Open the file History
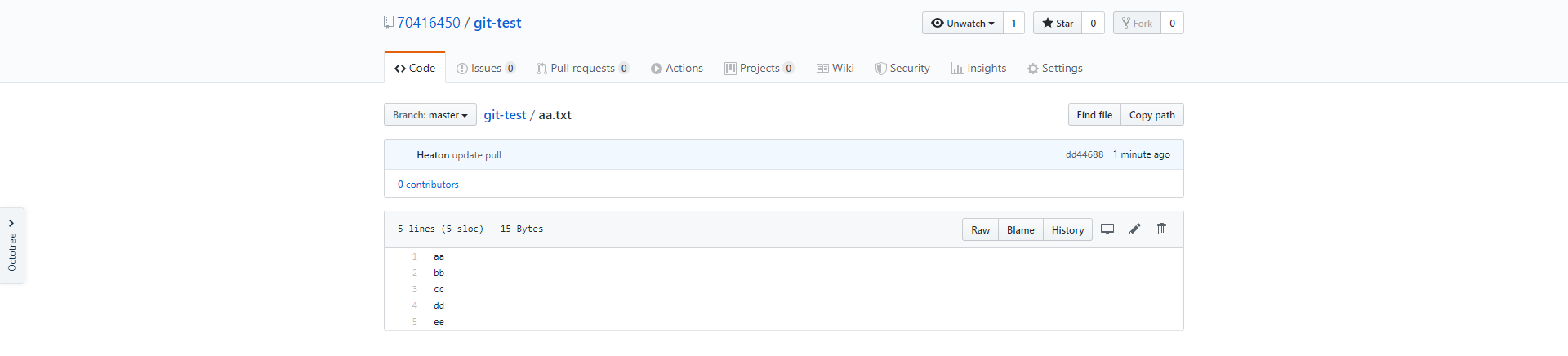This screenshot has width=1568, height=356. point(1067,230)
